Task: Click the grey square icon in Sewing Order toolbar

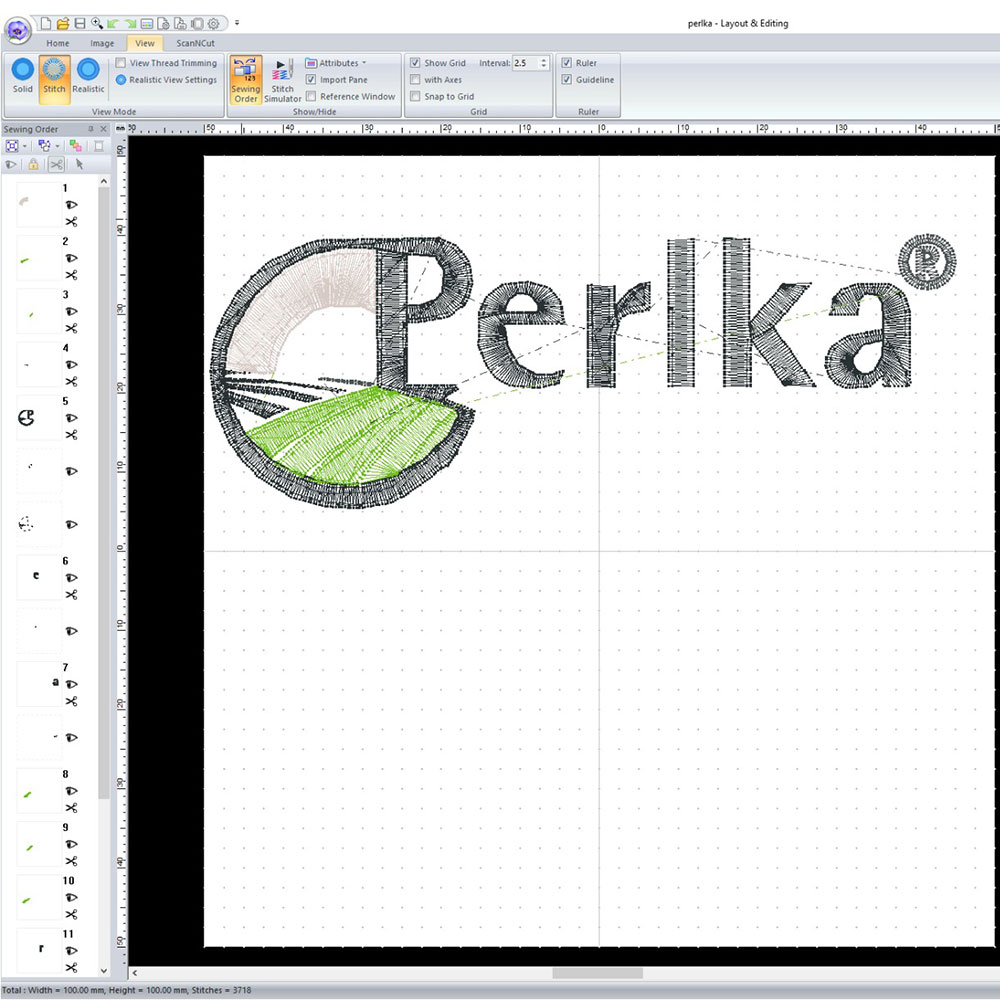Action: [x=98, y=146]
